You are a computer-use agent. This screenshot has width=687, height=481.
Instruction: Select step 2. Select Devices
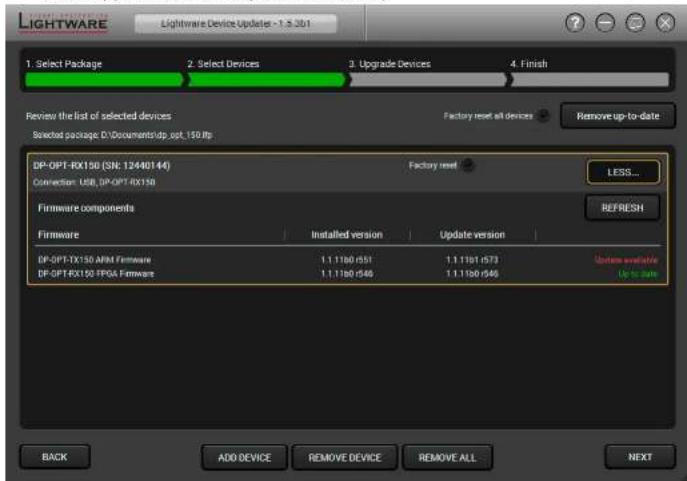coord(223,64)
